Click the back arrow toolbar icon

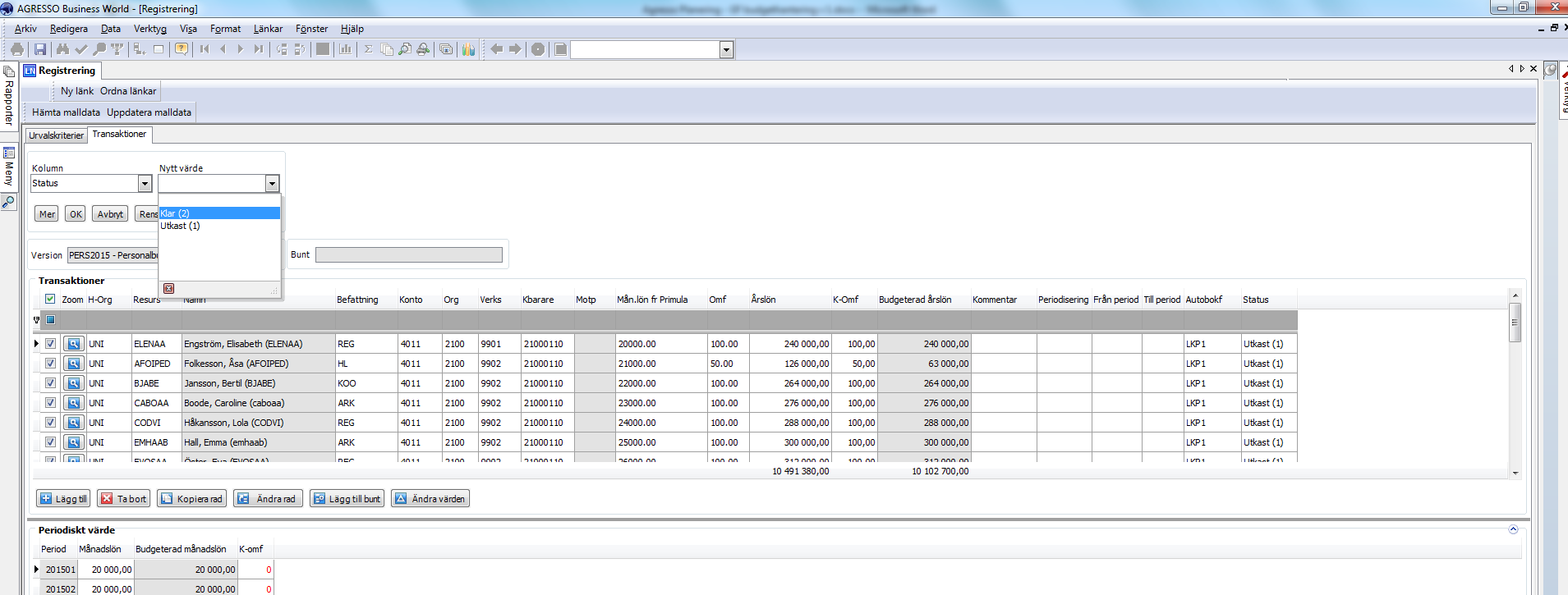coord(496,49)
